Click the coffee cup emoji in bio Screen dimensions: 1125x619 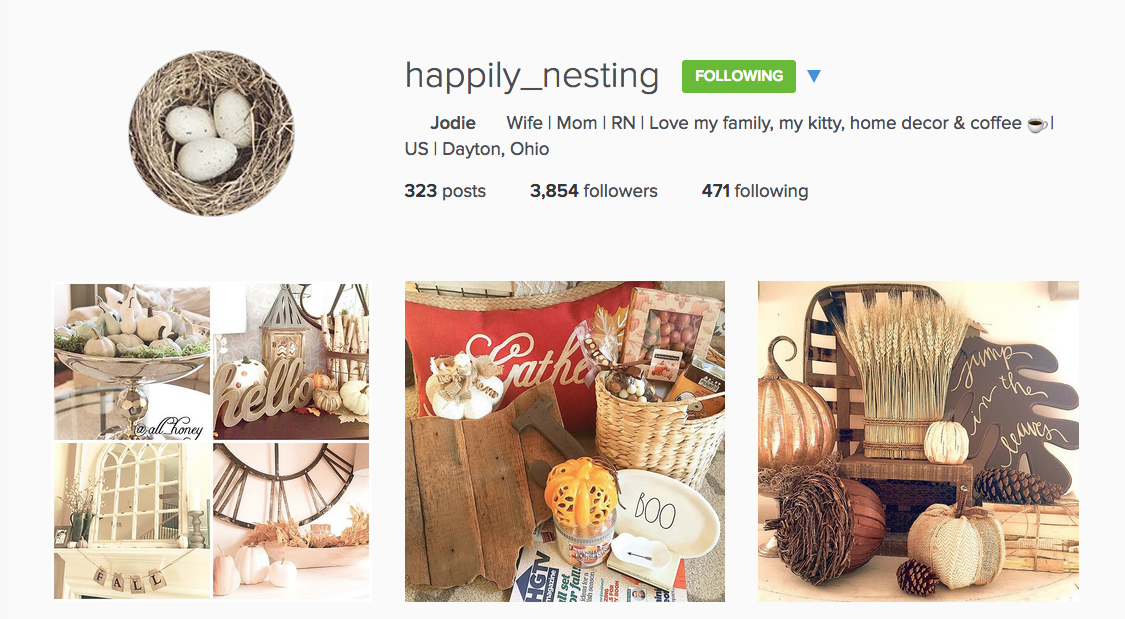[1036, 124]
